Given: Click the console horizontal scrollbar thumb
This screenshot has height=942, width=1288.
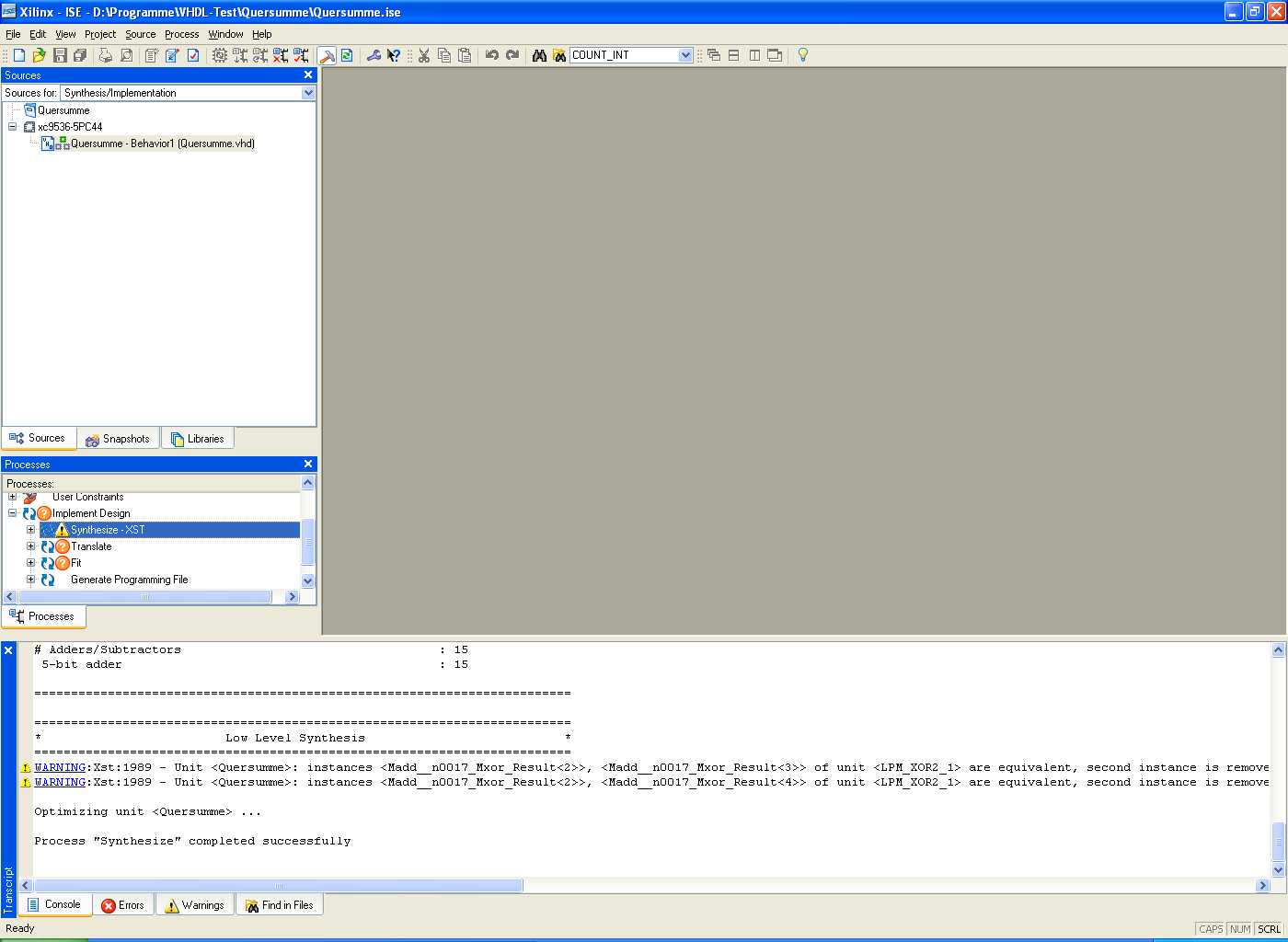Looking at the screenshot, I should point(278,886).
